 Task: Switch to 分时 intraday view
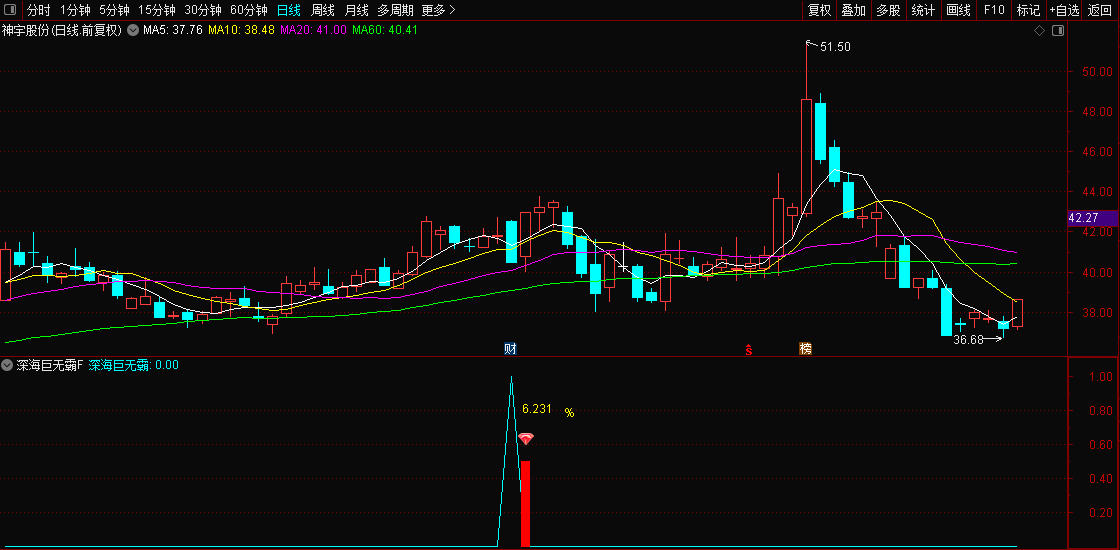coord(39,10)
